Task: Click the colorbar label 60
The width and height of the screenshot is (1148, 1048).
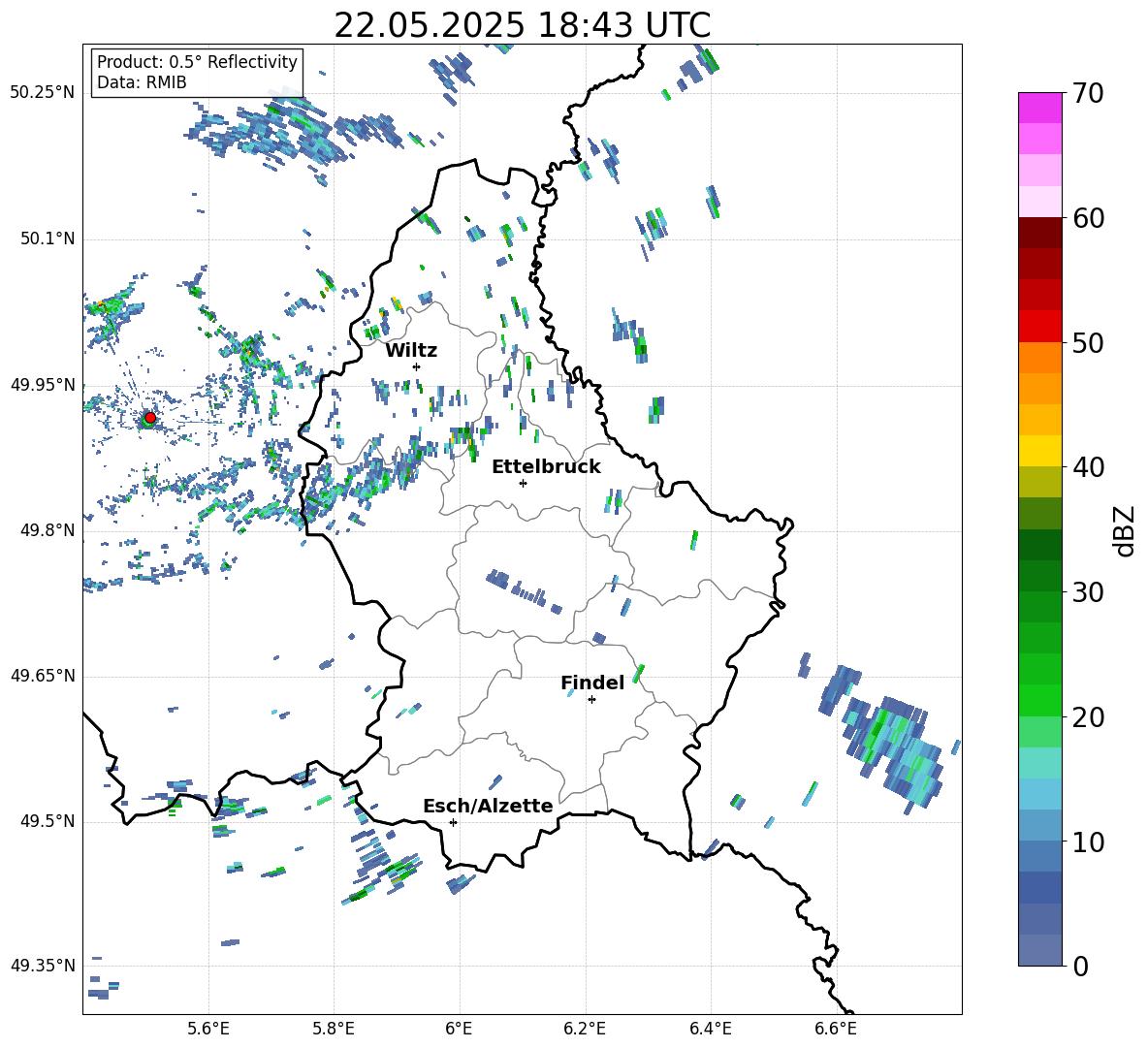Action: click(1087, 218)
